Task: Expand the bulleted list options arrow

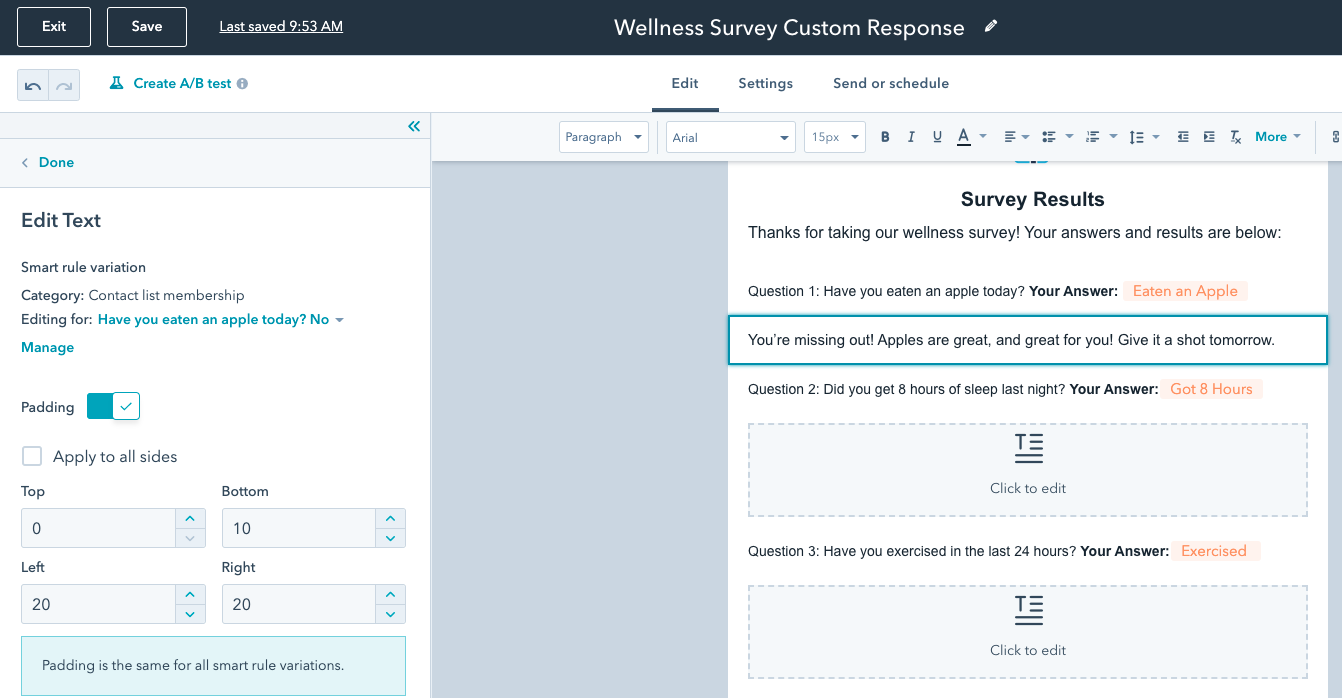Action: point(1069,137)
